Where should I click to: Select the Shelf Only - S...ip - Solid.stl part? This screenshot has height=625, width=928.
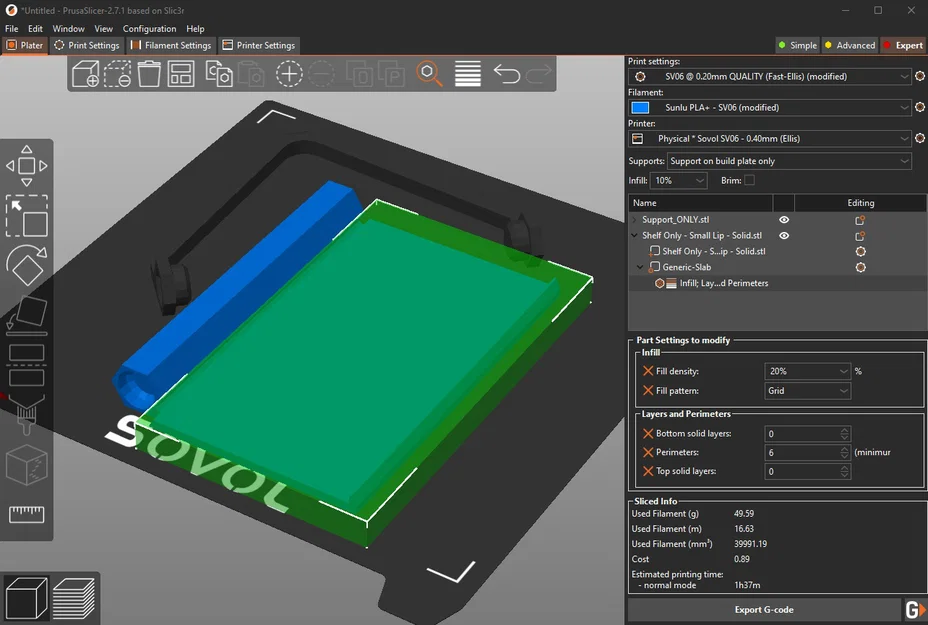click(x=714, y=252)
